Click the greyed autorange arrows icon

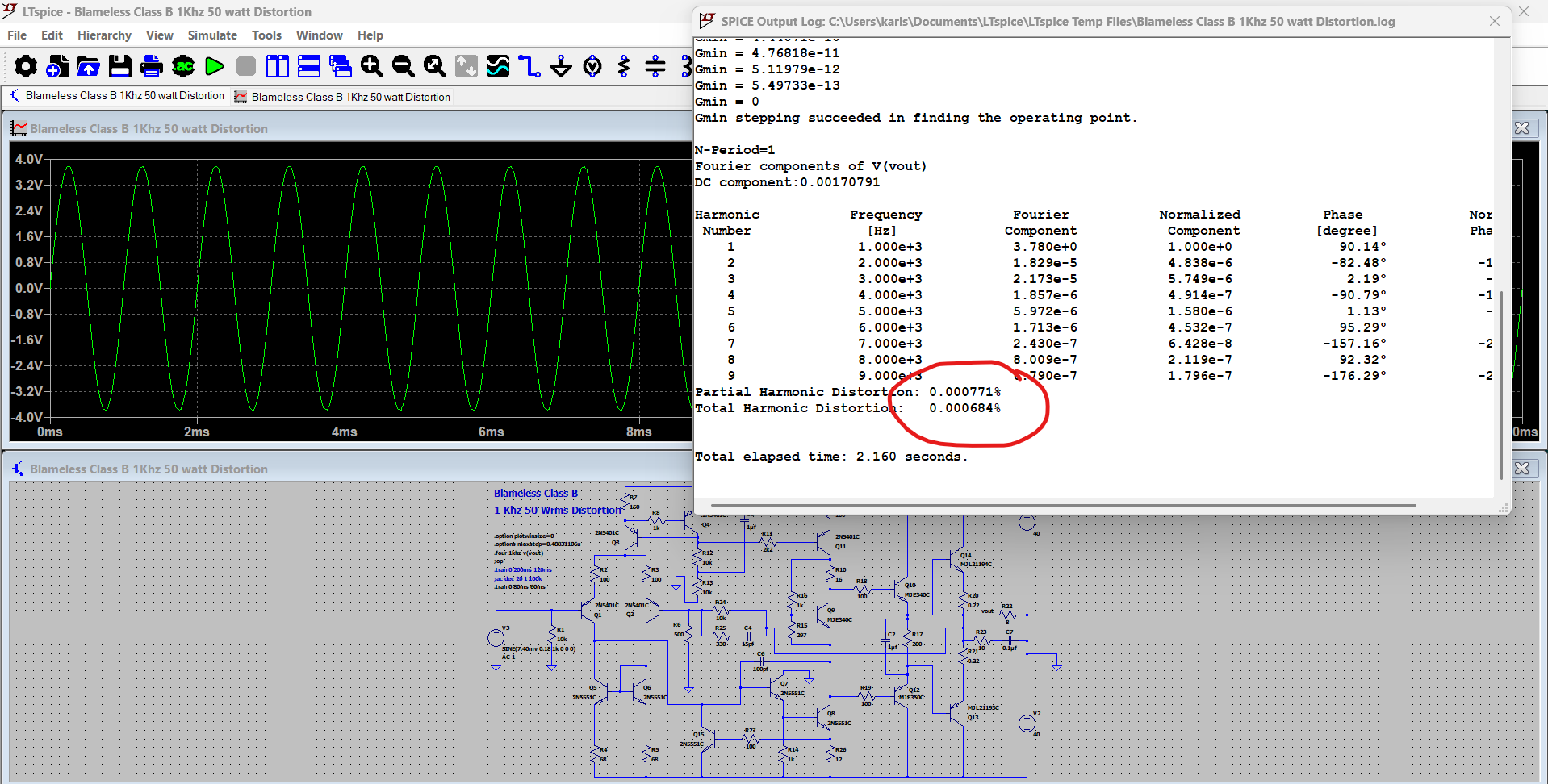tap(466, 66)
